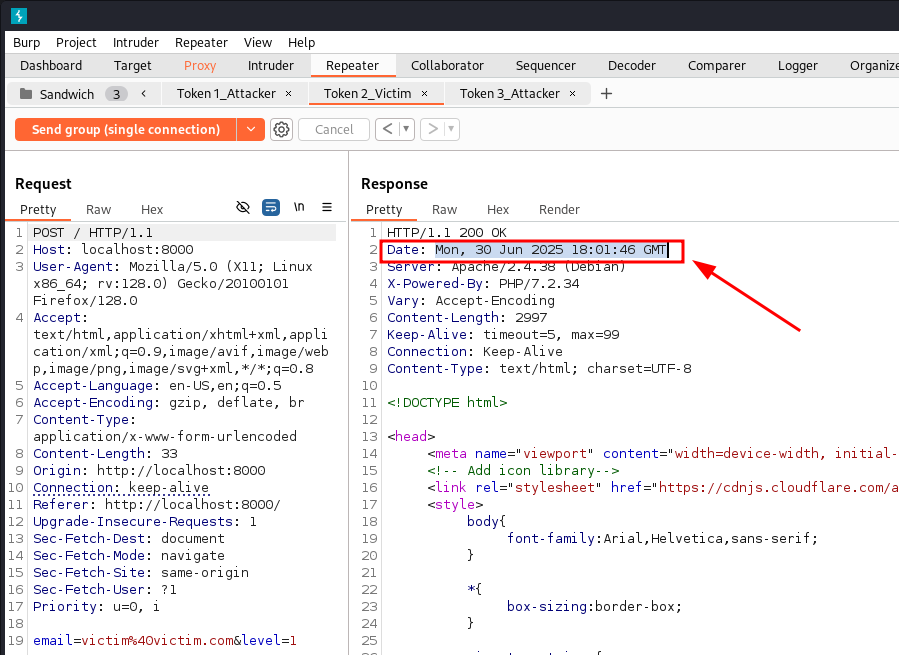
Task: Close the Token 1_Attacker tab
Action: point(288,93)
